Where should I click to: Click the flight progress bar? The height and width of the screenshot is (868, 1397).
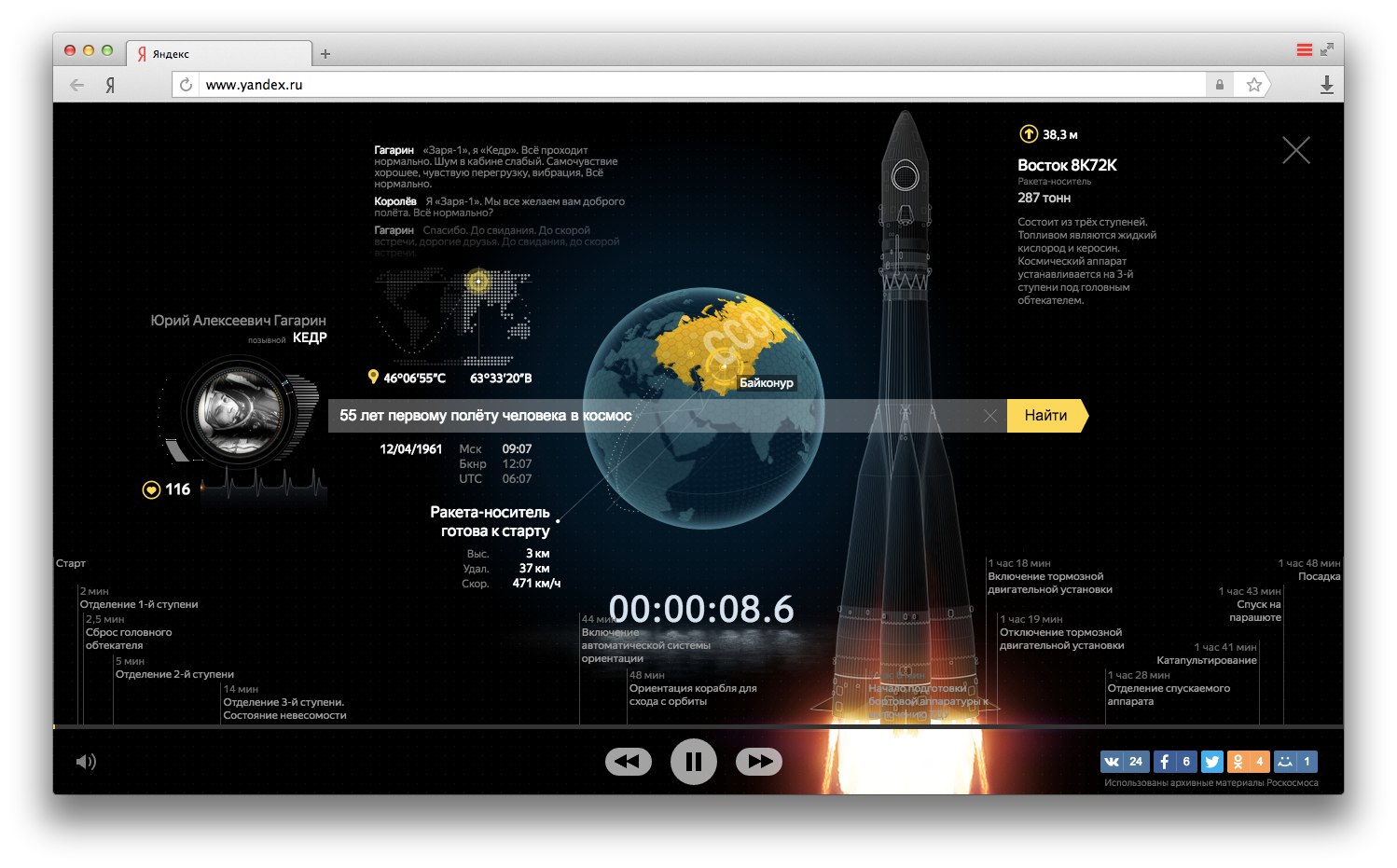(x=698, y=726)
